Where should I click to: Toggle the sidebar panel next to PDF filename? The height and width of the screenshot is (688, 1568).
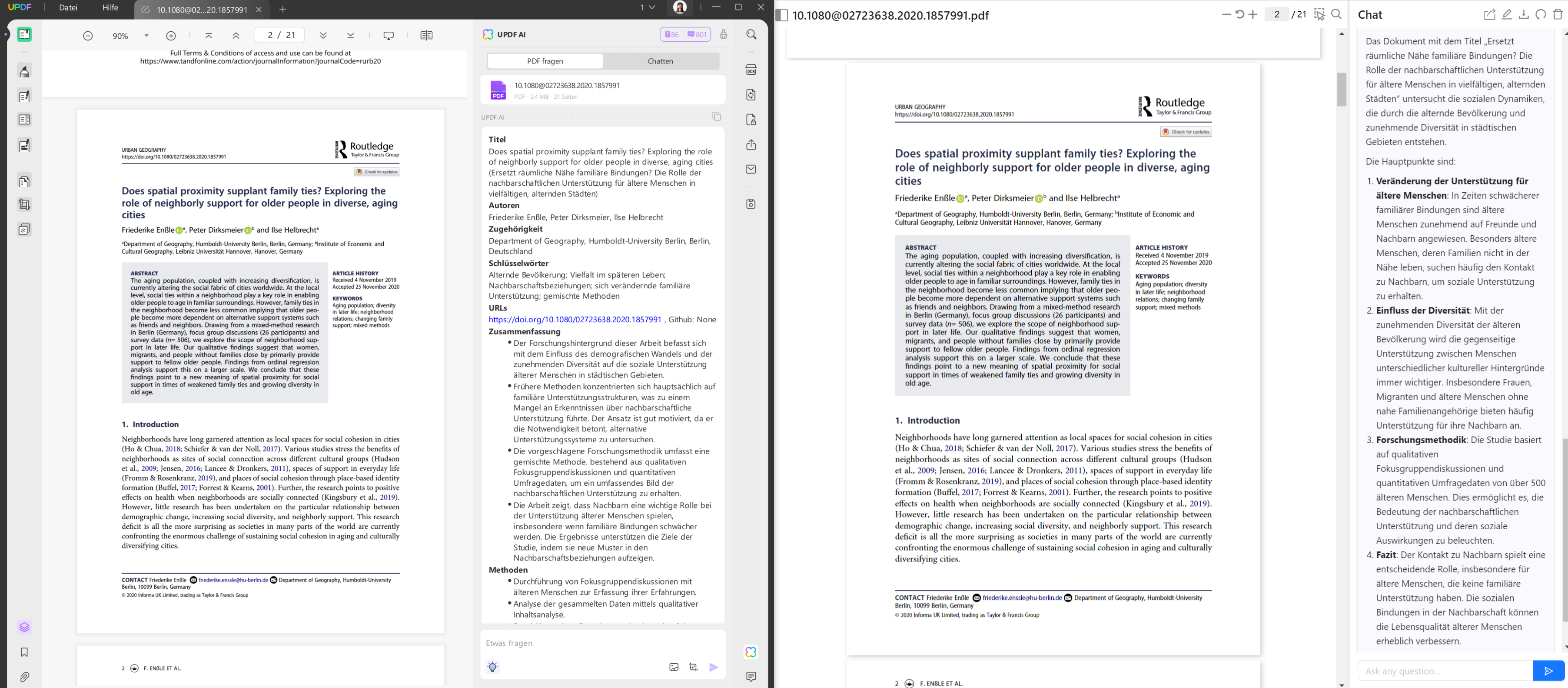[x=782, y=15]
